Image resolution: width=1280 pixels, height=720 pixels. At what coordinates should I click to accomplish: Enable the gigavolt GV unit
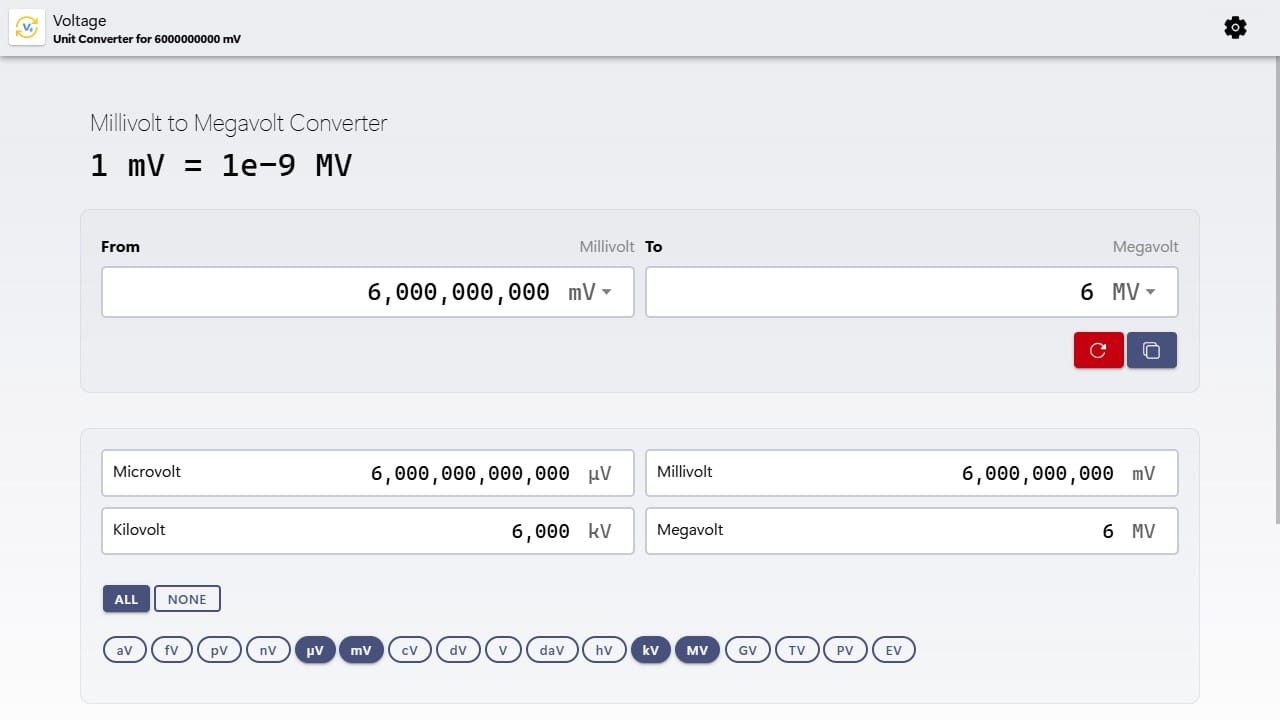click(747, 649)
